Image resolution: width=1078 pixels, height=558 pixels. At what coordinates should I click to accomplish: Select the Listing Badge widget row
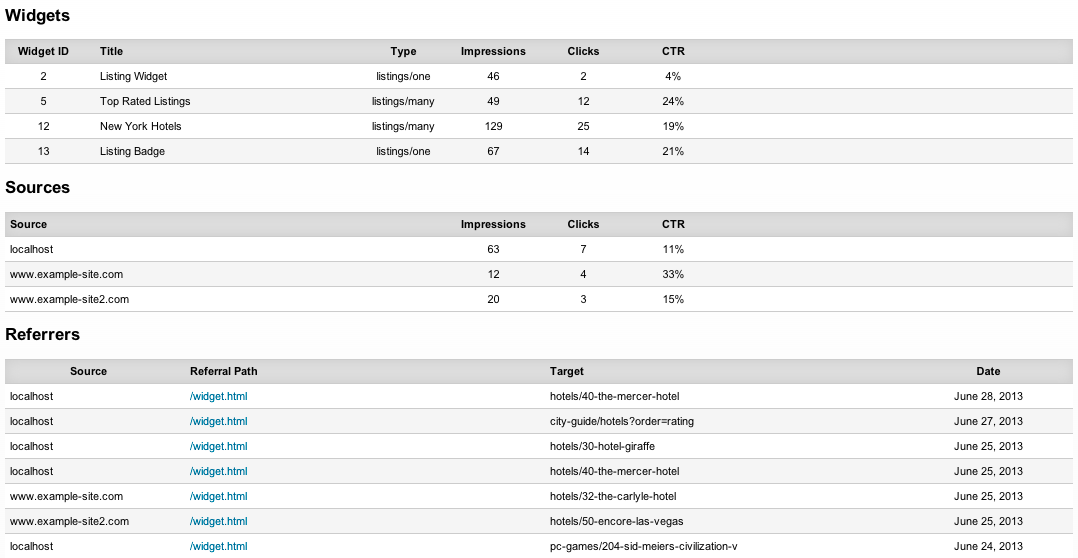(x=132, y=151)
